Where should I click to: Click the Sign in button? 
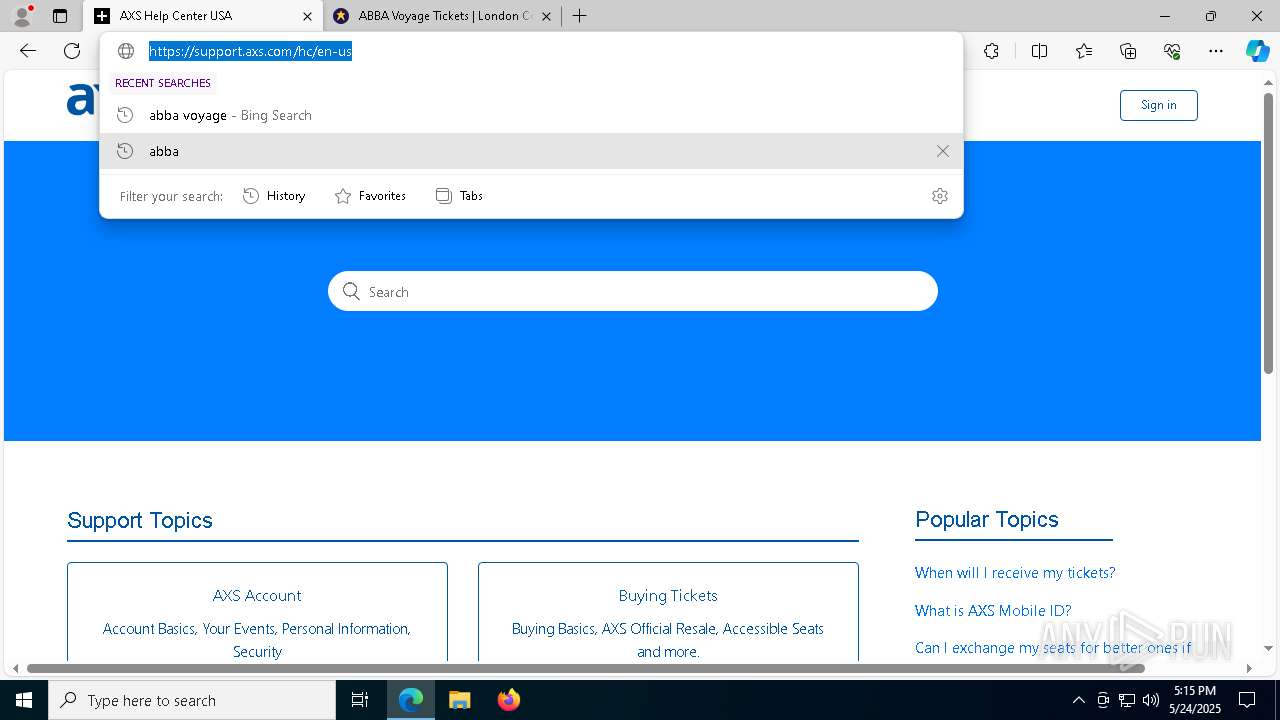[x=1158, y=105]
